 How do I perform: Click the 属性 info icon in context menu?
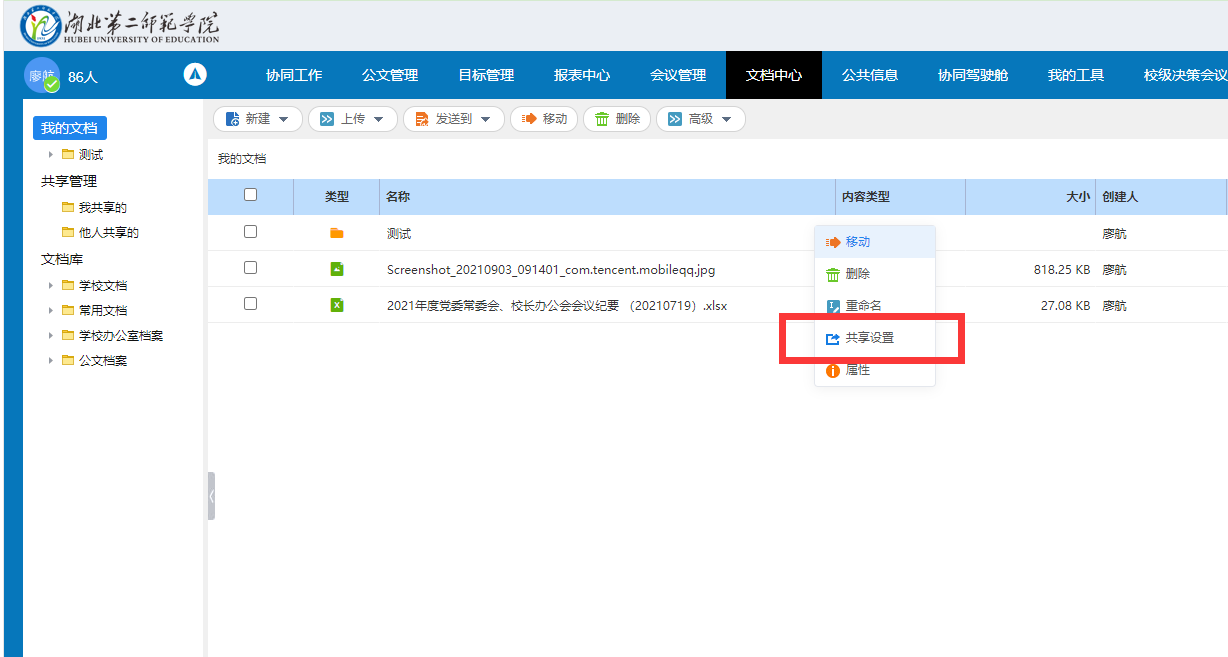pos(832,370)
